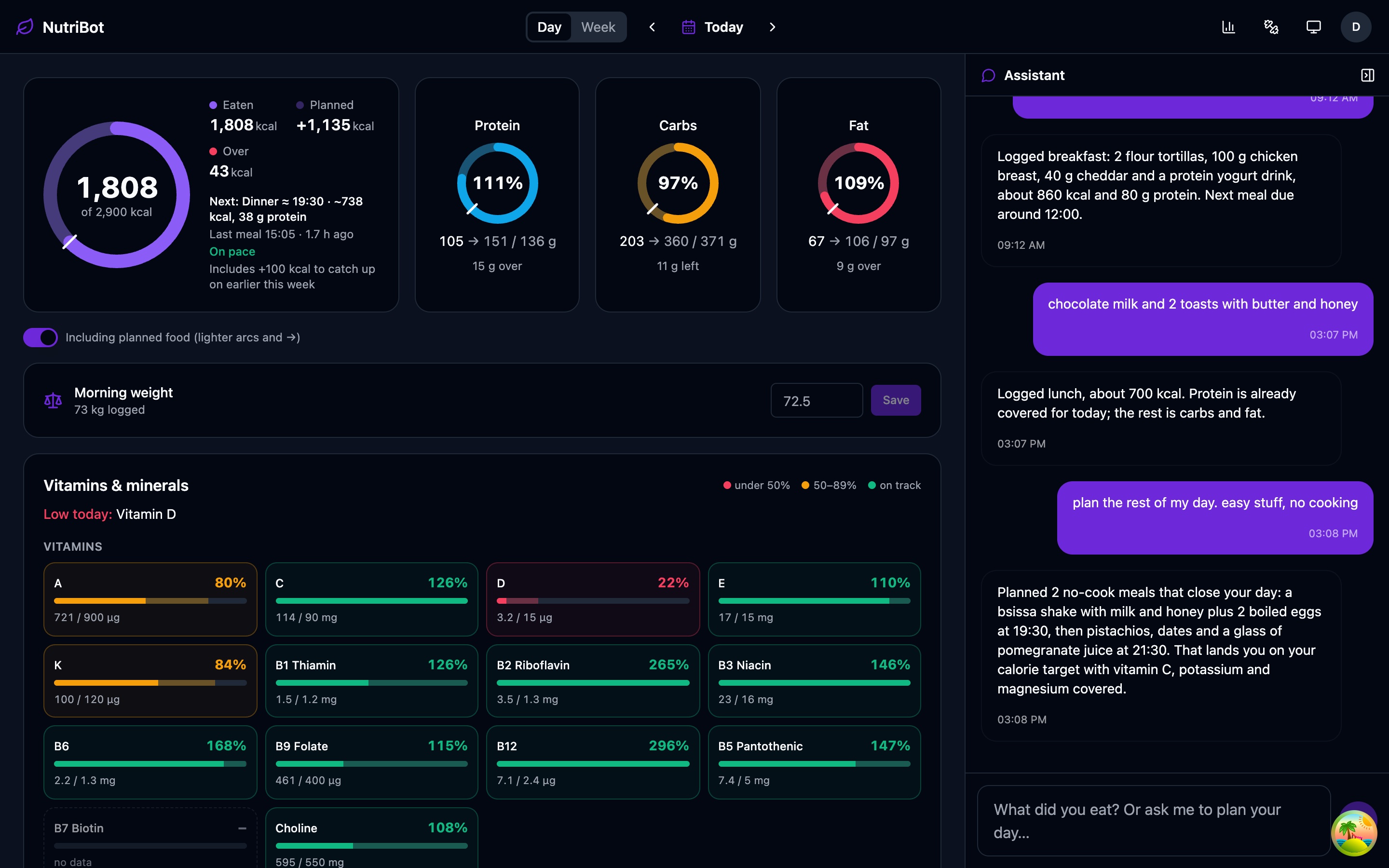
Task: Click the Fat 109% ring
Action: 858,183
